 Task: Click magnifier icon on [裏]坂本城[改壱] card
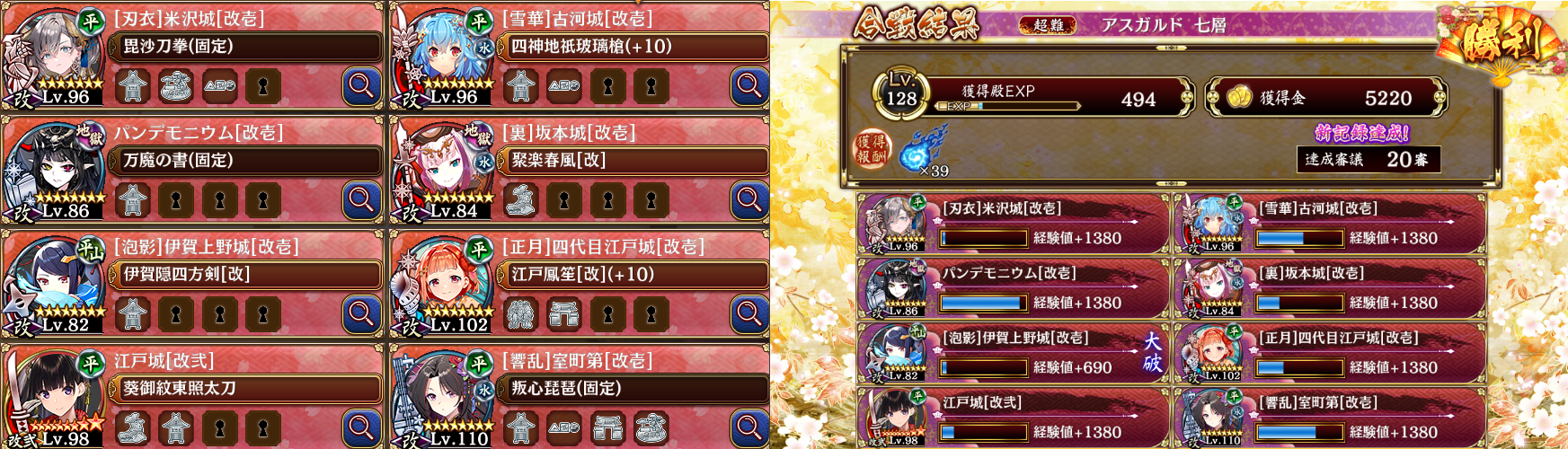[x=749, y=200]
